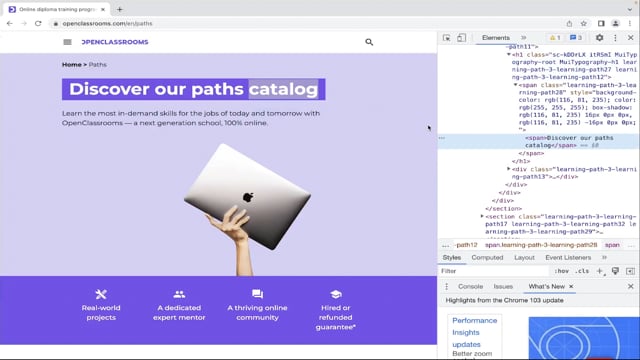The image size is (640, 360).
Task: Open the tab search chevron
Action: pos(630,9)
